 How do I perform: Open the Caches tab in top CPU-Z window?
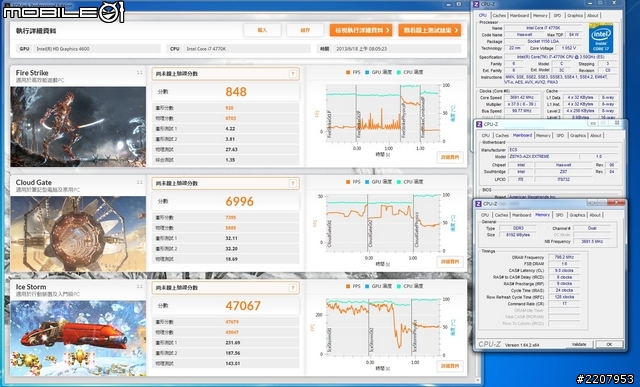(499, 16)
